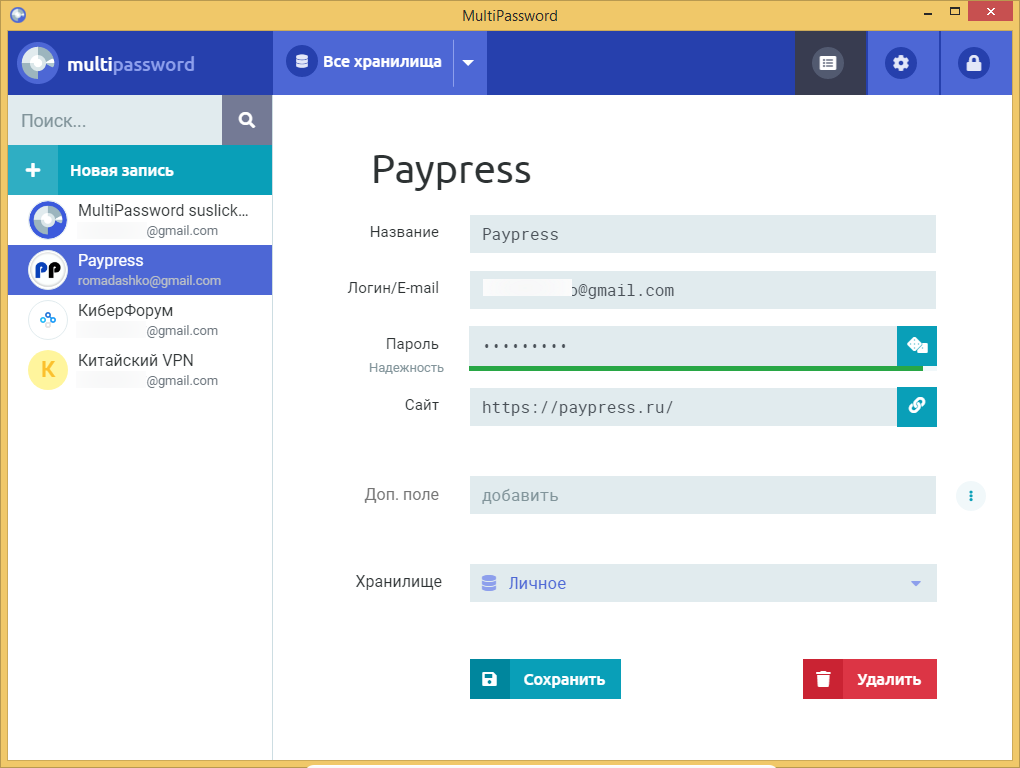Click the plus icon for new entry
The height and width of the screenshot is (768, 1020).
click(33, 170)
